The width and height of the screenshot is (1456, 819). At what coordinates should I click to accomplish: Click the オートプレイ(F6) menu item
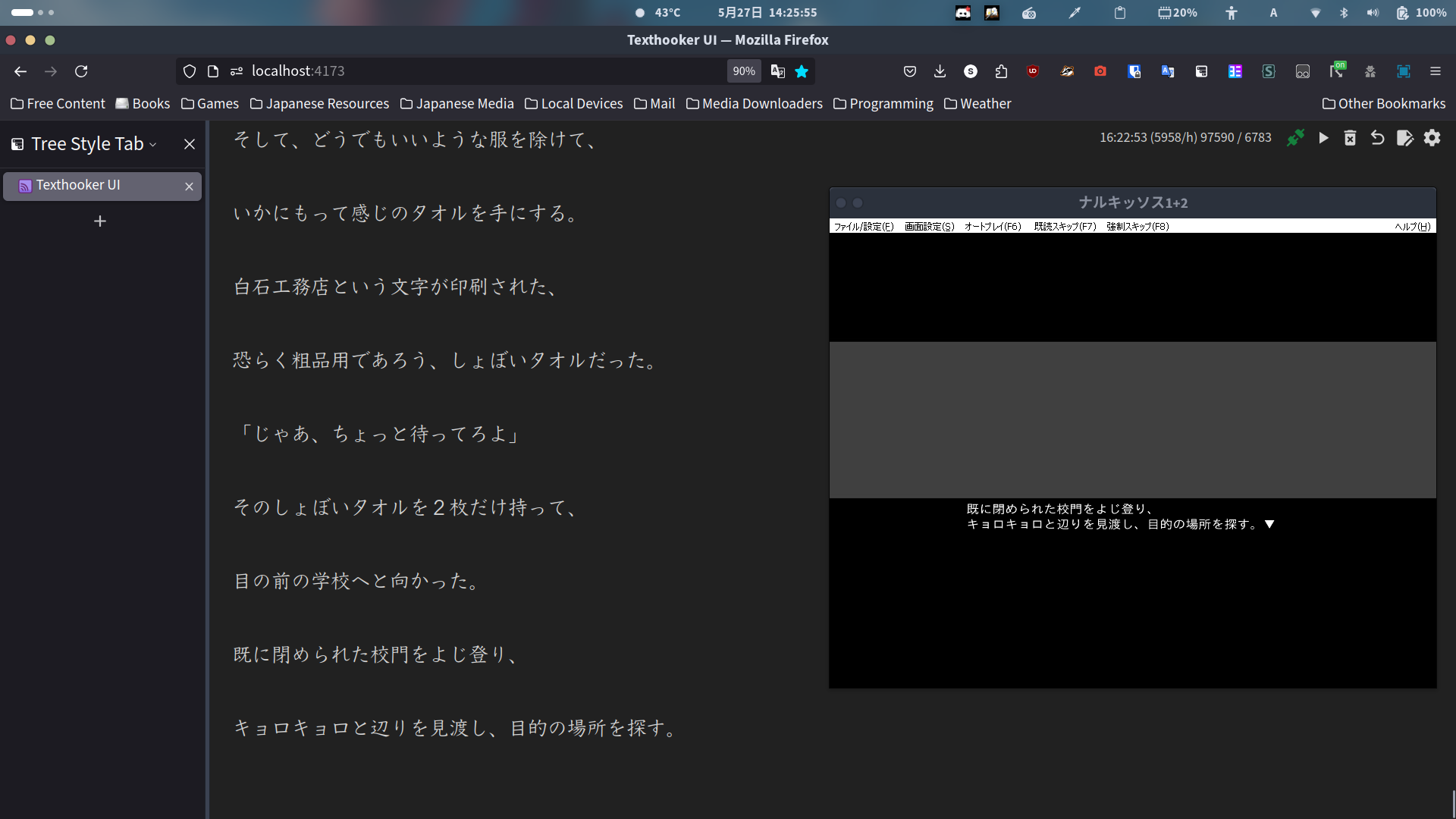(x=993, y=227)
